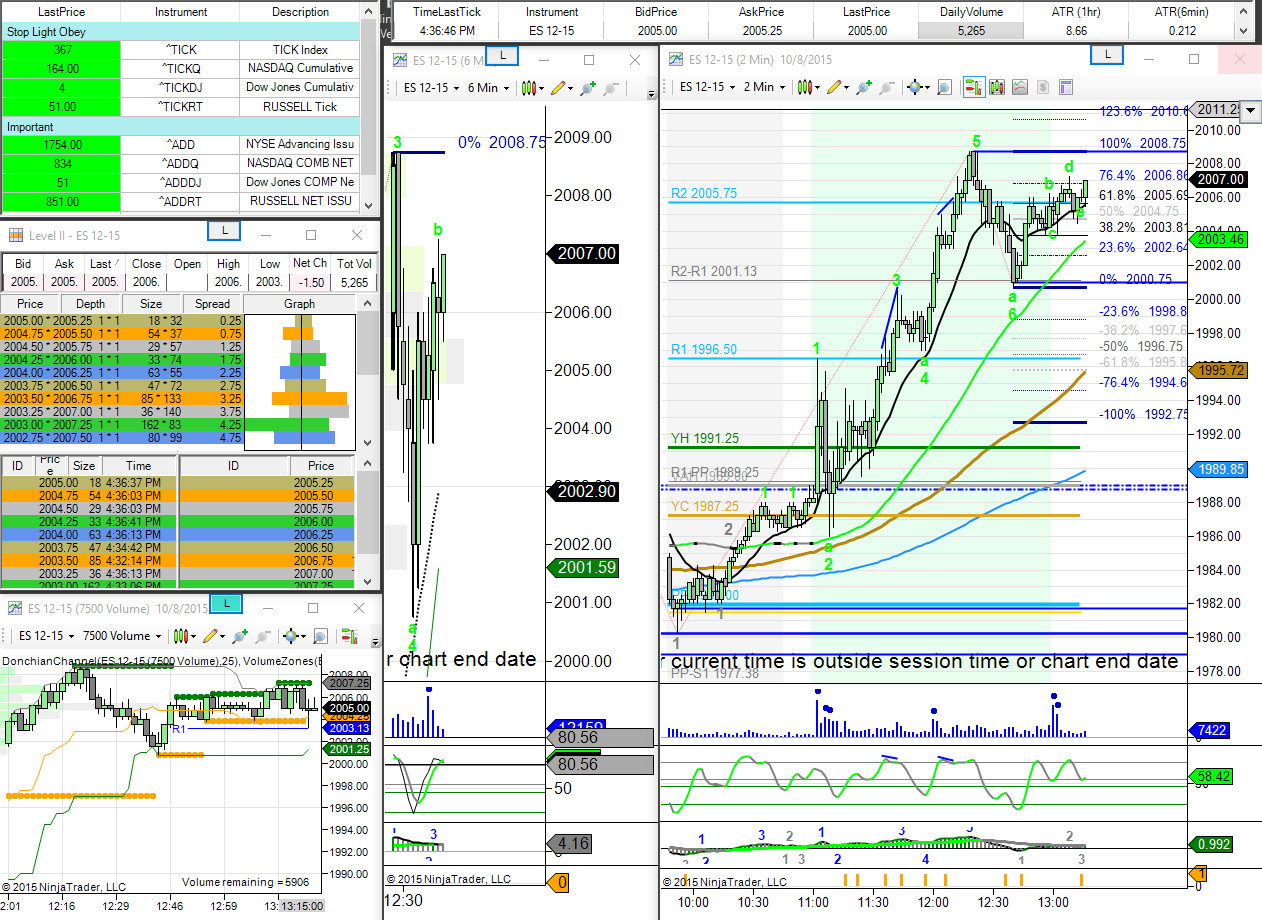This screenshot has height=920, width=1262.
Task: Click the green 367 LastPrice cell
Action: point(62,49)
